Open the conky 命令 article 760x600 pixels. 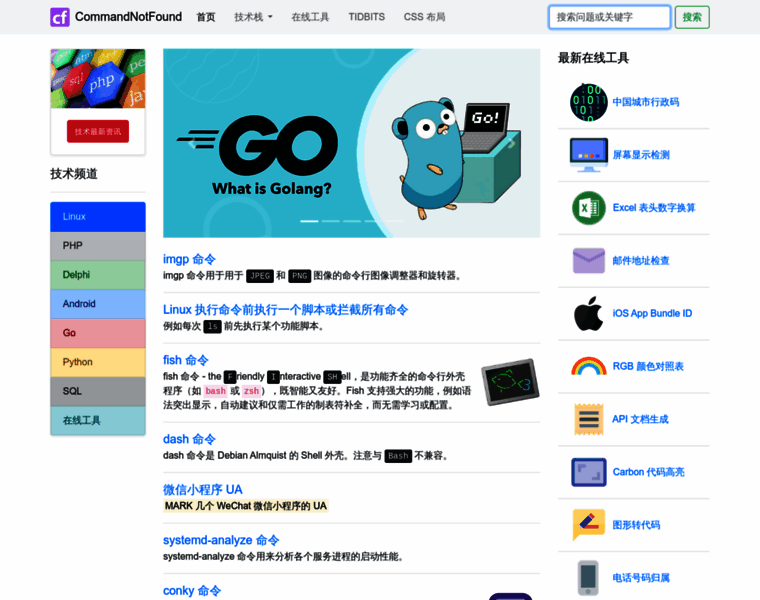pyautogui.click(x=192, y=590)
